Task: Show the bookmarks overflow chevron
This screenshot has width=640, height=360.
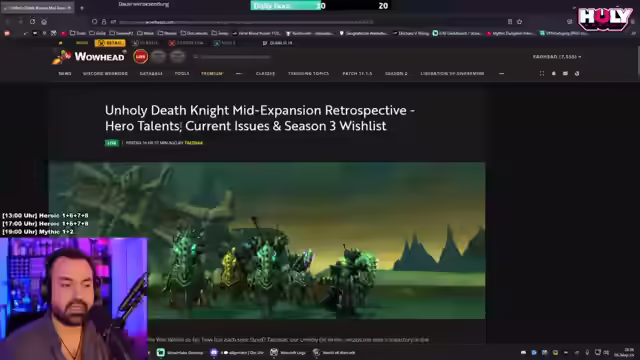Action: point(633,33)
